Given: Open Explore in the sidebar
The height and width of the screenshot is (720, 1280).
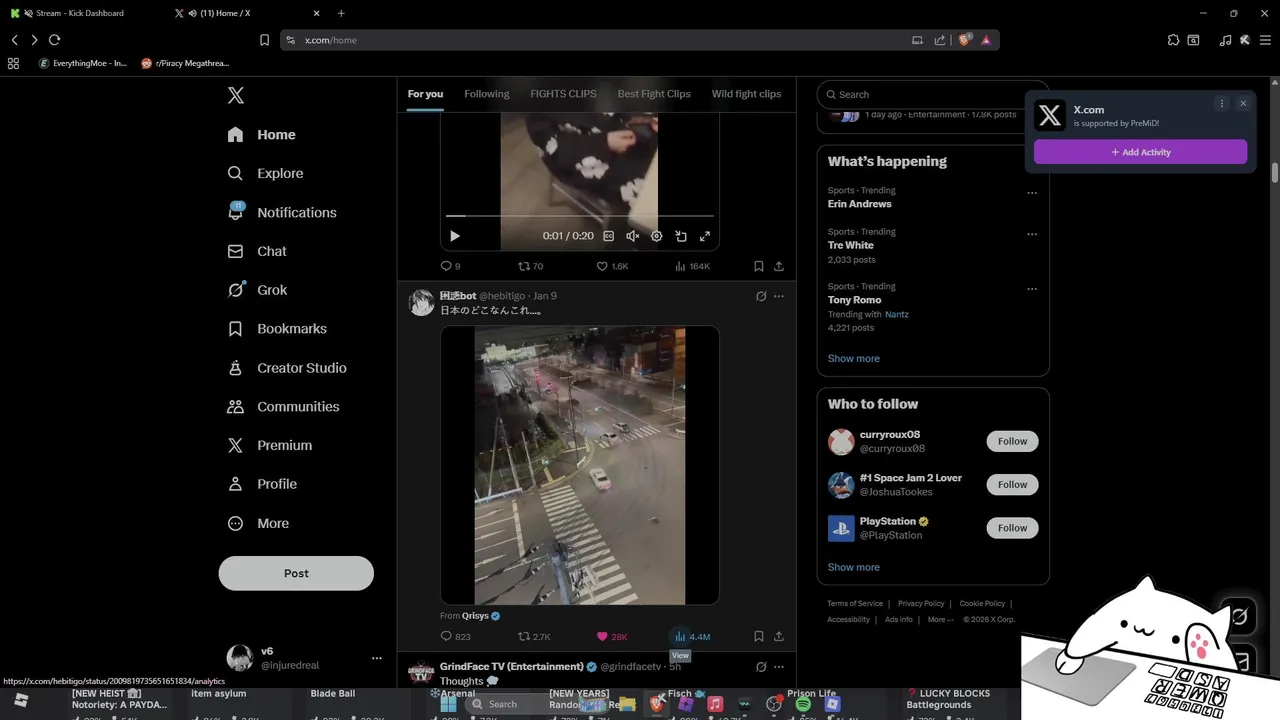Looking at the screenshot, I should [x=265, y=173].
